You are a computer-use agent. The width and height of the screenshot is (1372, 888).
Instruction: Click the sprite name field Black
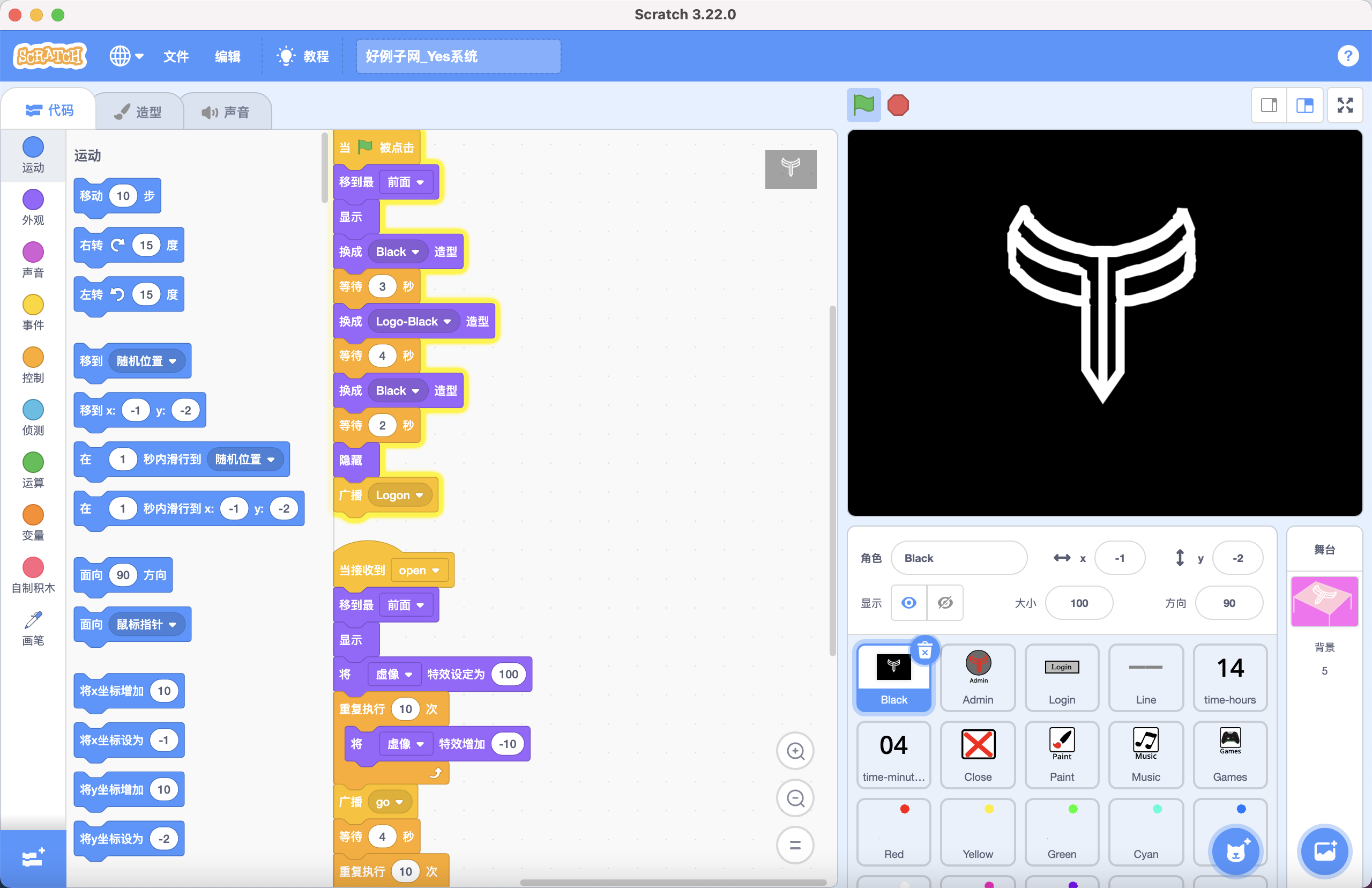pos(959,558)
